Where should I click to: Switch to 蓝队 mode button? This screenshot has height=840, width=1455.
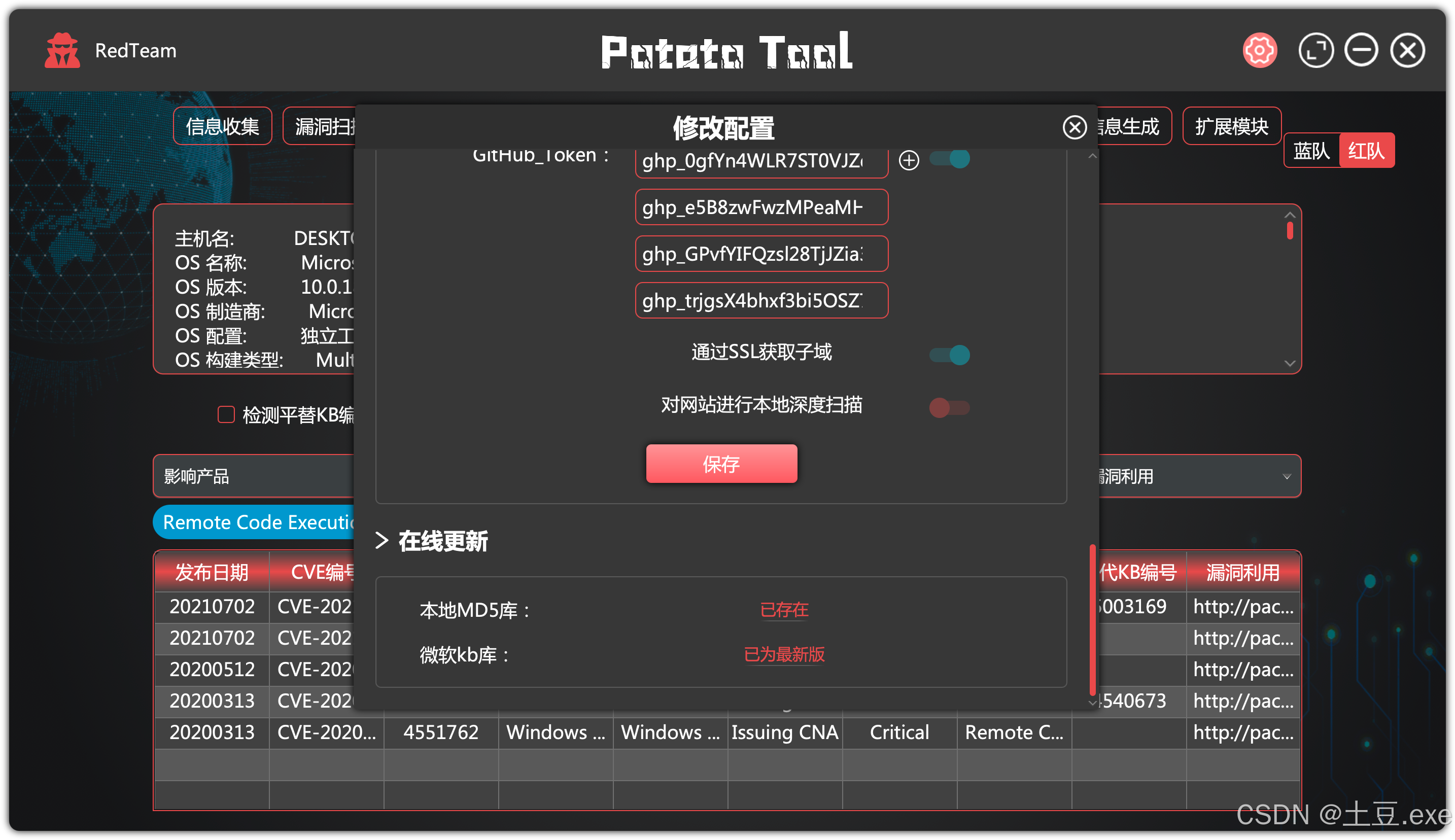coord(1311,151)
